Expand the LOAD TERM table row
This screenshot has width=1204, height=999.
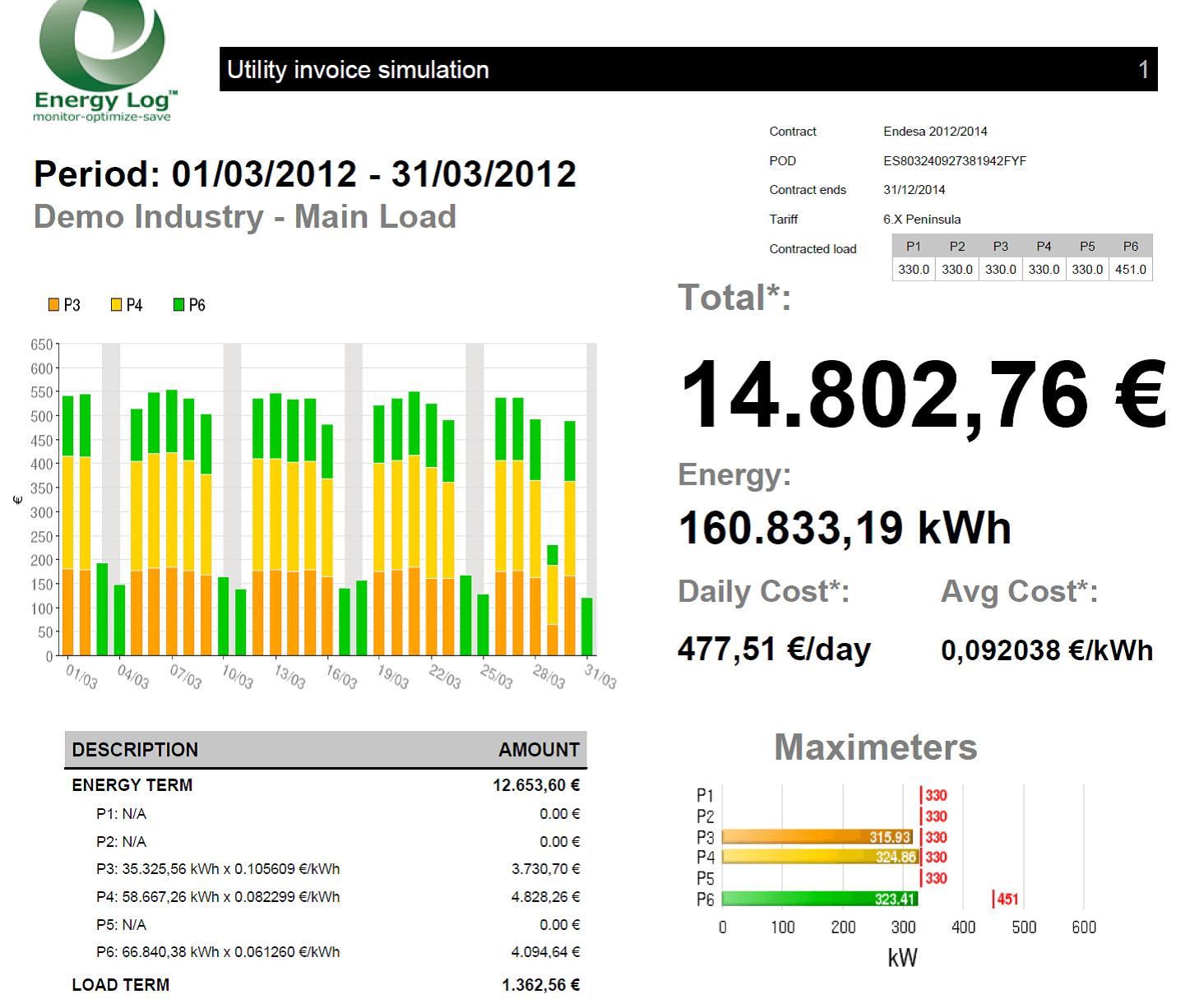coord(120,984)
